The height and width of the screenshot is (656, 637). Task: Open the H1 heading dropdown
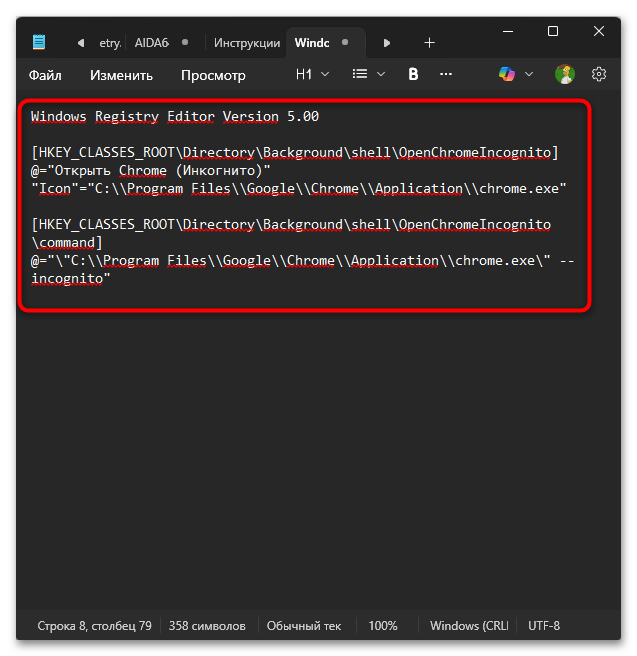tap(312, 74)
